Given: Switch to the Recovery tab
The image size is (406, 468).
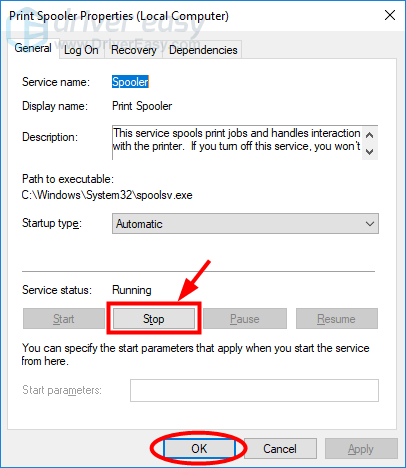Looking at the screenshot, I should [x=133, y=50].
